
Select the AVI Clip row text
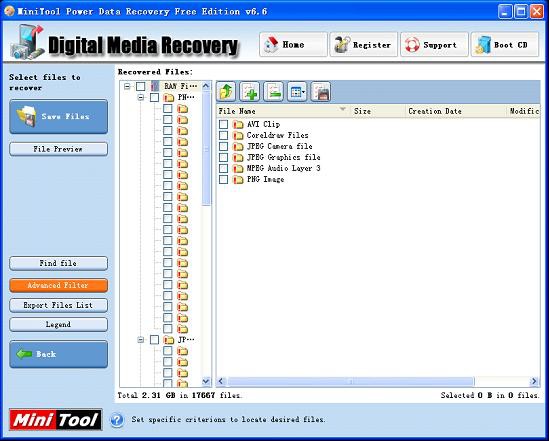click(x=263, y=124)
